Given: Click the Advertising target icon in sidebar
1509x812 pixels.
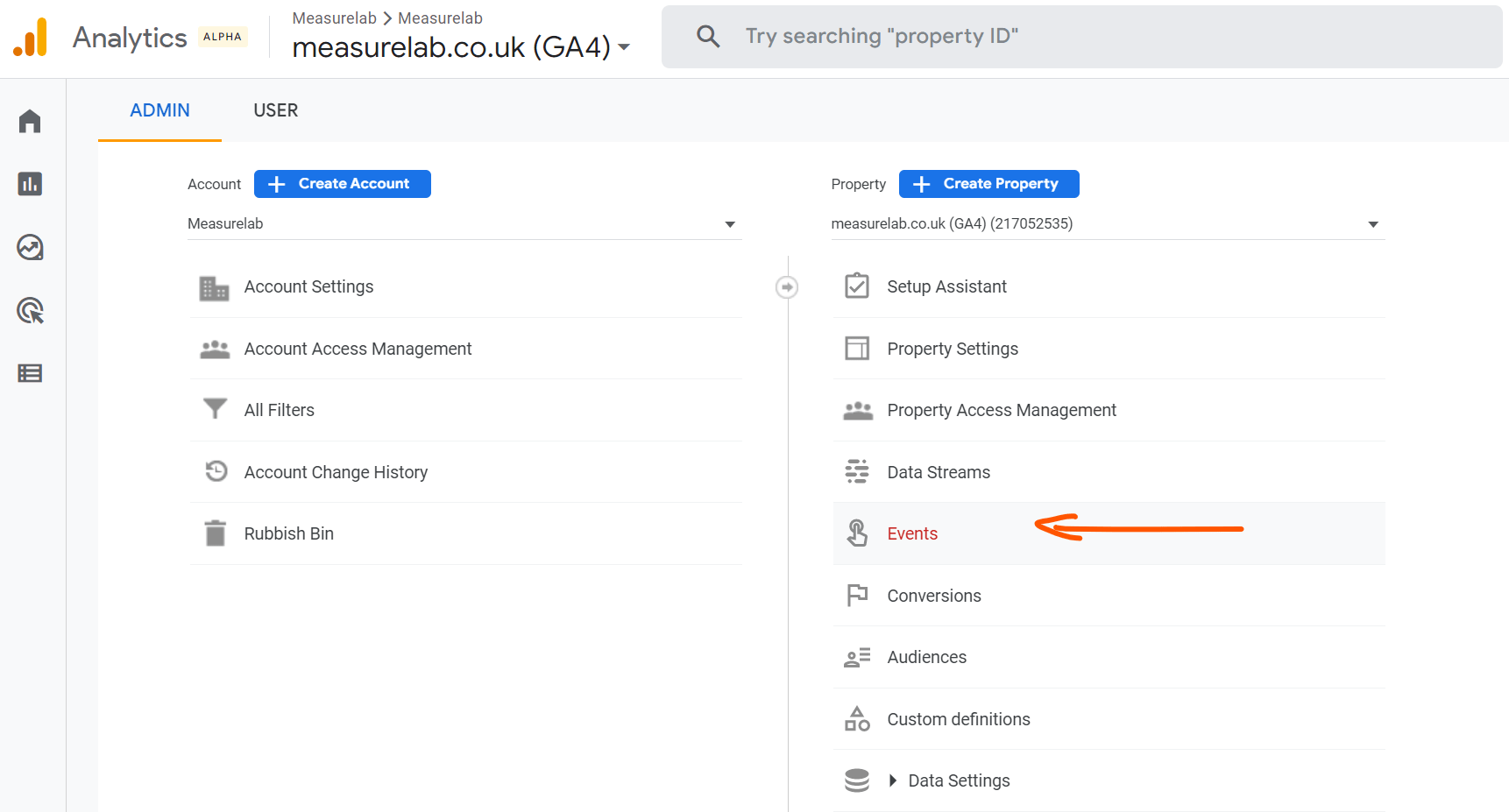Looking at the screenshot, I should (x=31, y=311).
